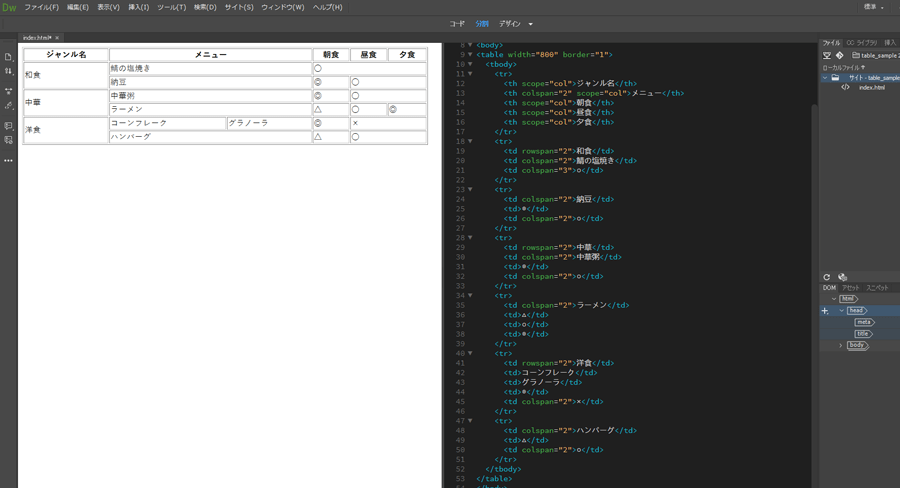
Task: Select index.html in the Files panel
Action: [x=871, y=87]
